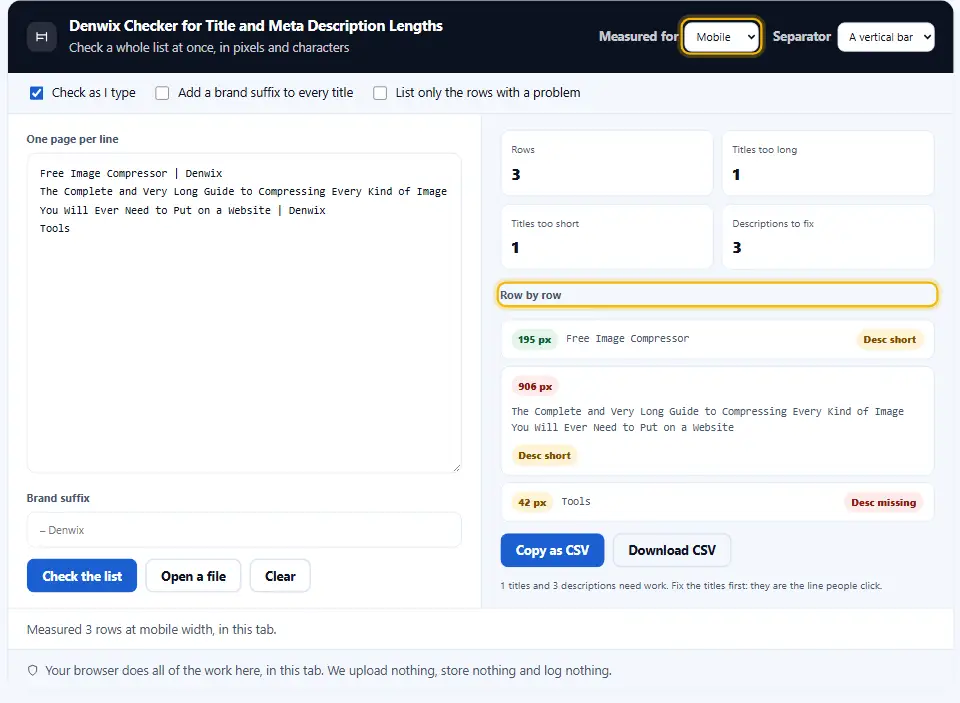This screenshot has width=960, height=703.
Task: Click the Open a file button
Action: [x=193, y=576]
